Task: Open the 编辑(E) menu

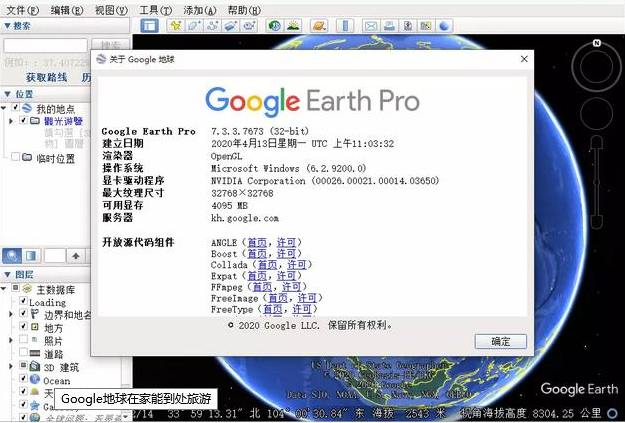Action: pos(67,10)
